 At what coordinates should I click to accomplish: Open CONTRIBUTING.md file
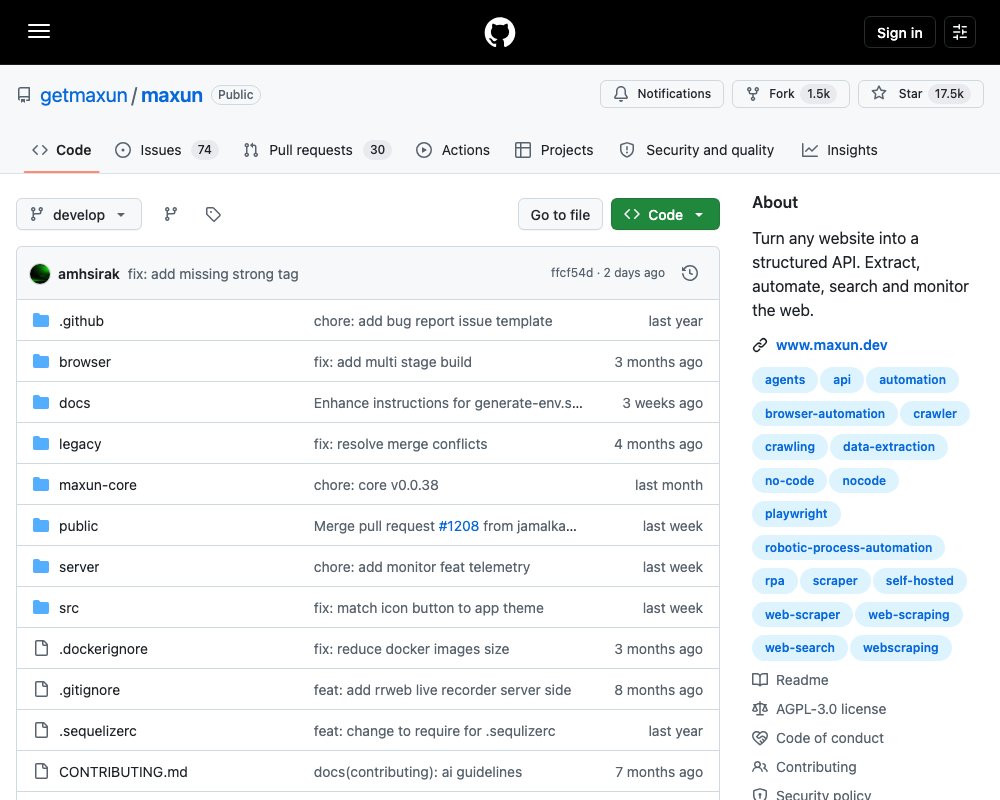[123, 772]
